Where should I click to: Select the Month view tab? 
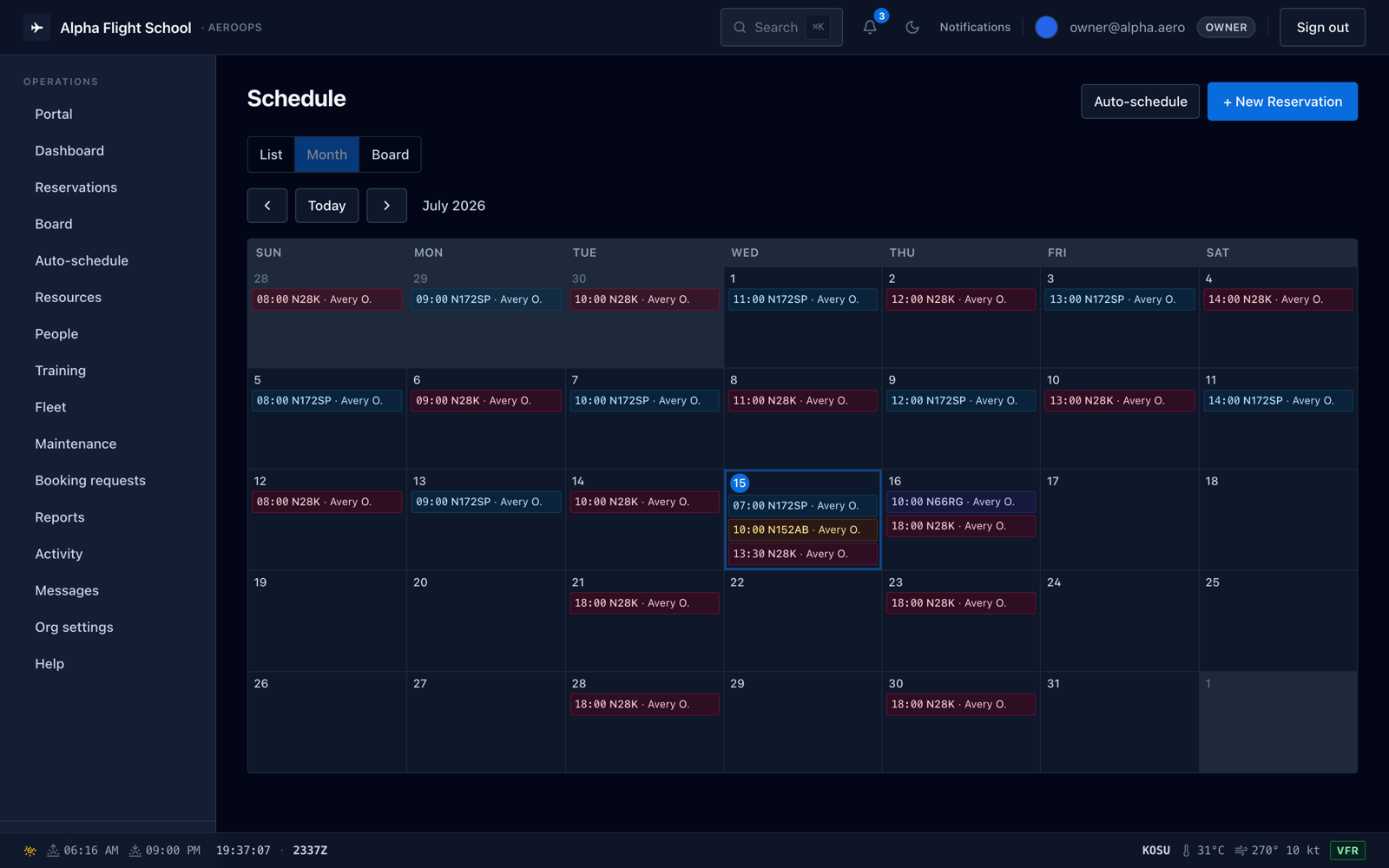tap(326, 155)
